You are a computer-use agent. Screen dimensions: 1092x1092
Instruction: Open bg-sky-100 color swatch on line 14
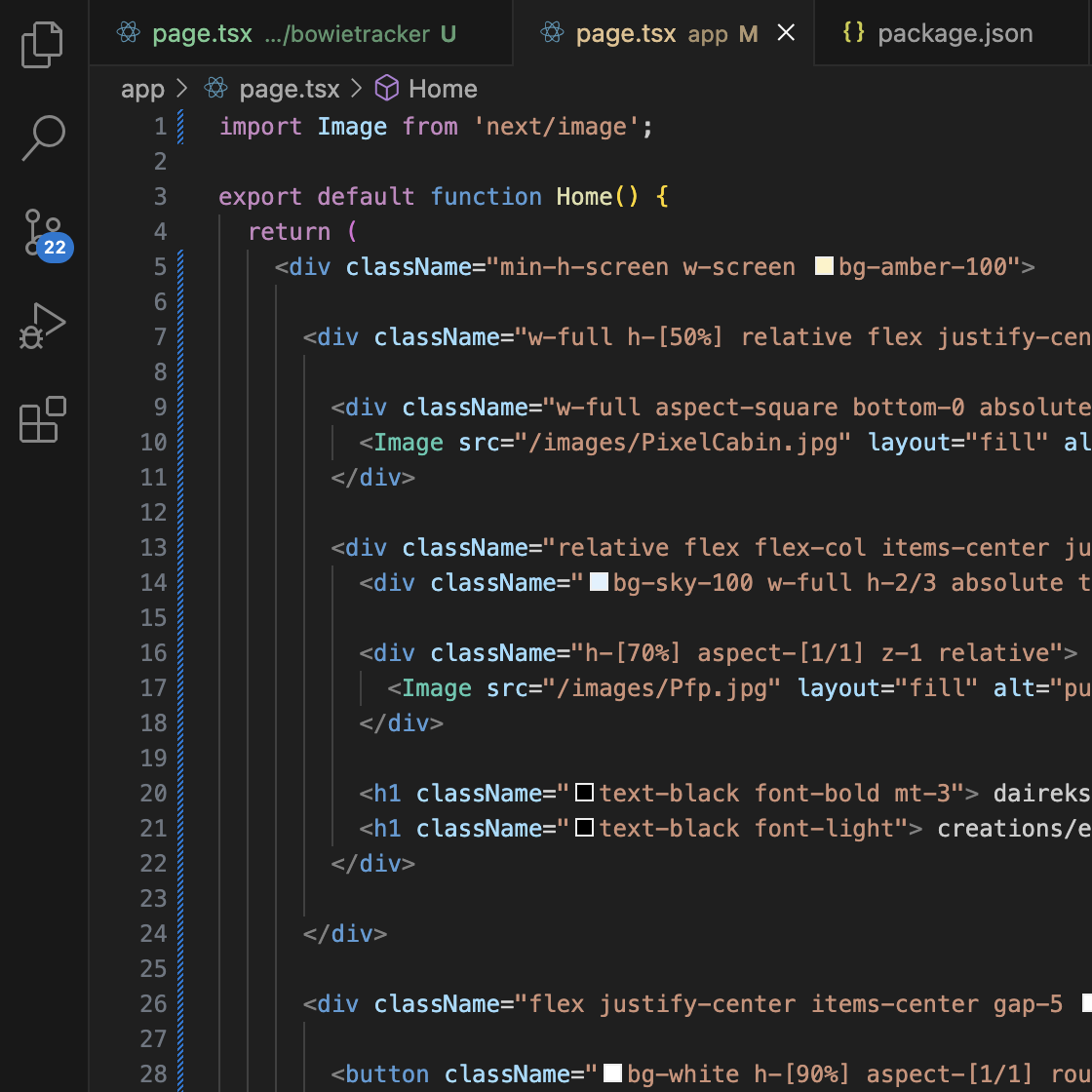(x=599, y=581)
